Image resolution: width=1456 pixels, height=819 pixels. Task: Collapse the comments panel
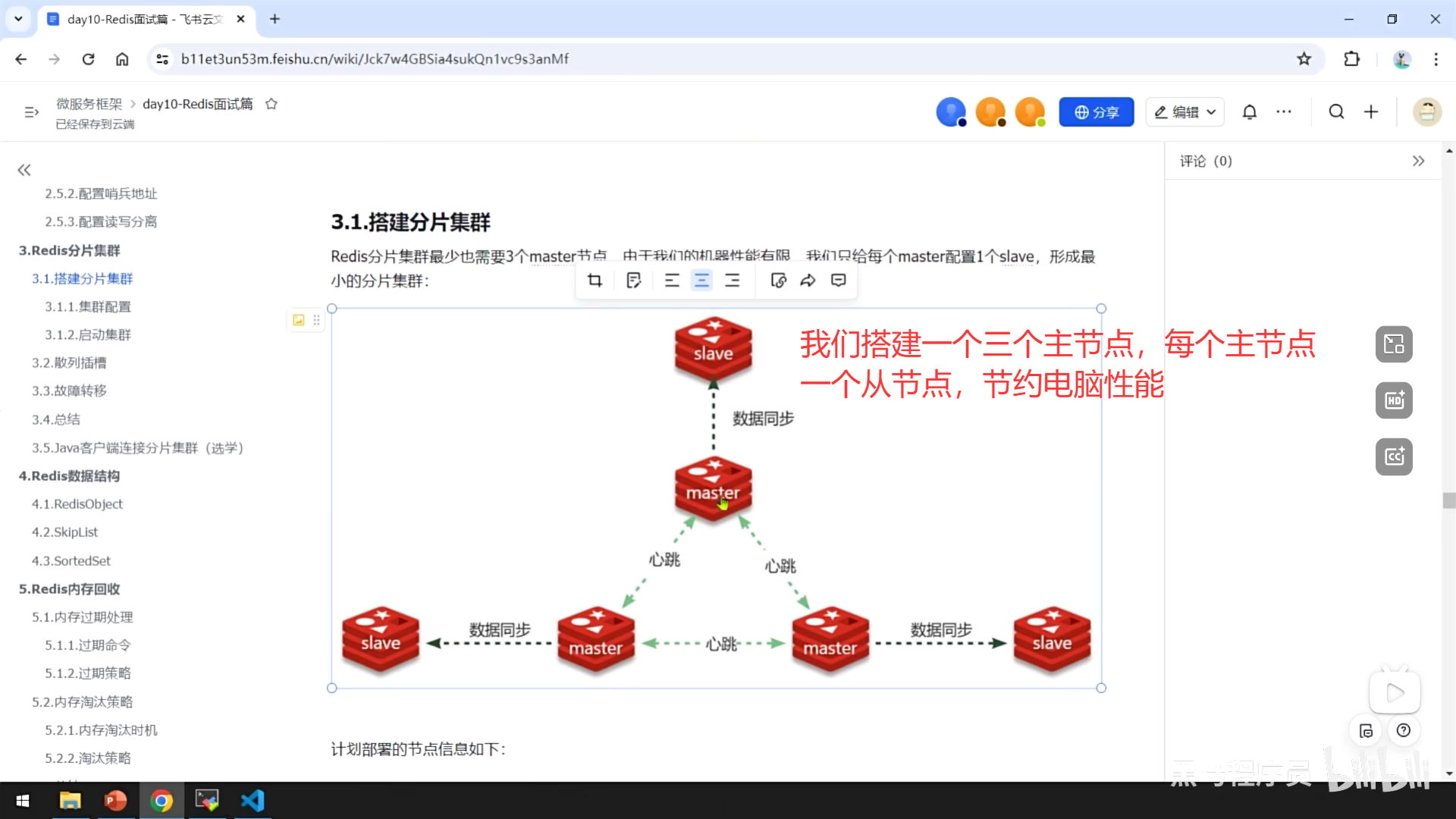click(1418, 161)
